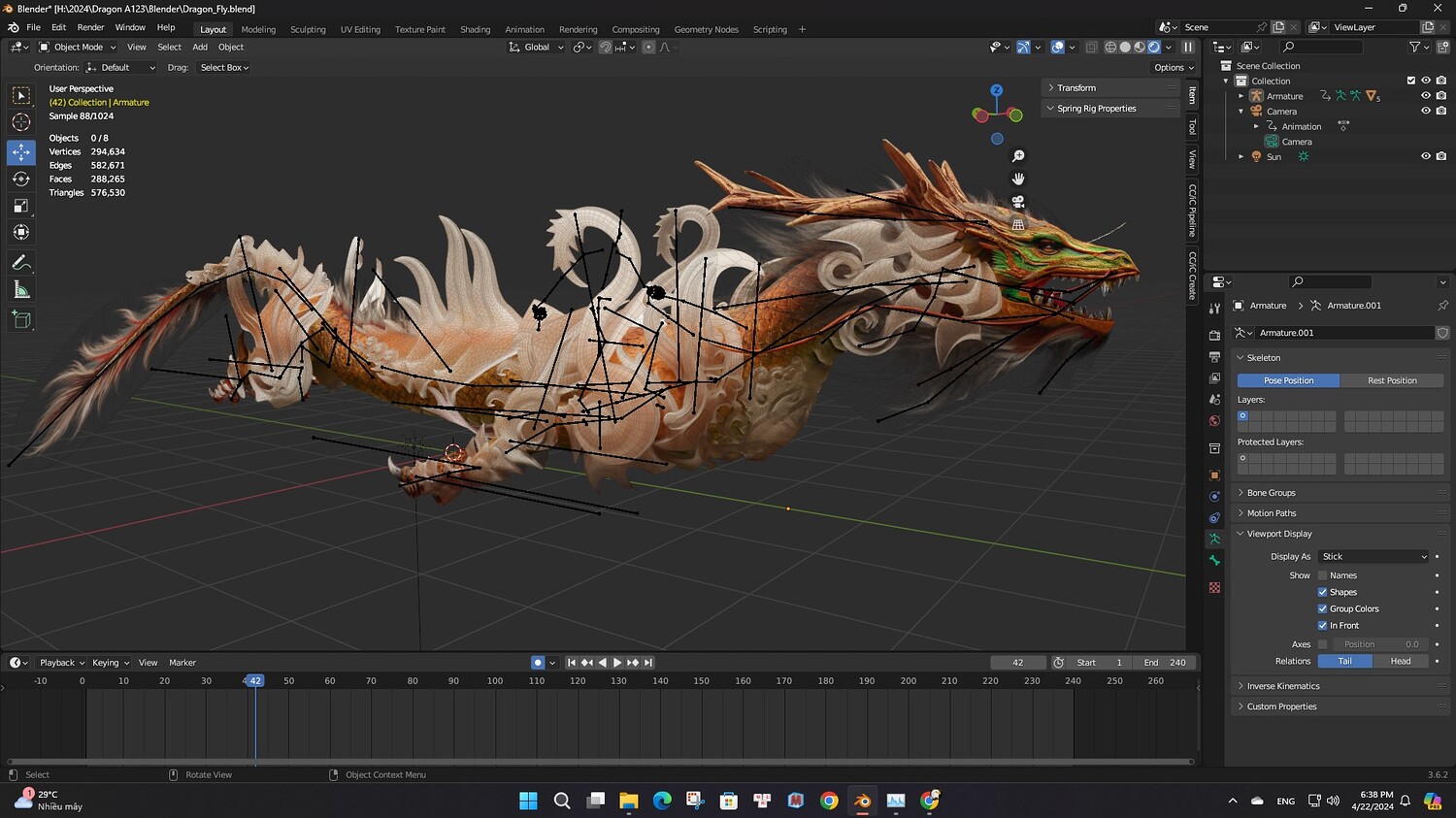Expand the Inverse Kinematics panel
The height and width of the screenshot is (818, 1456).
(x=1340, y=686)
